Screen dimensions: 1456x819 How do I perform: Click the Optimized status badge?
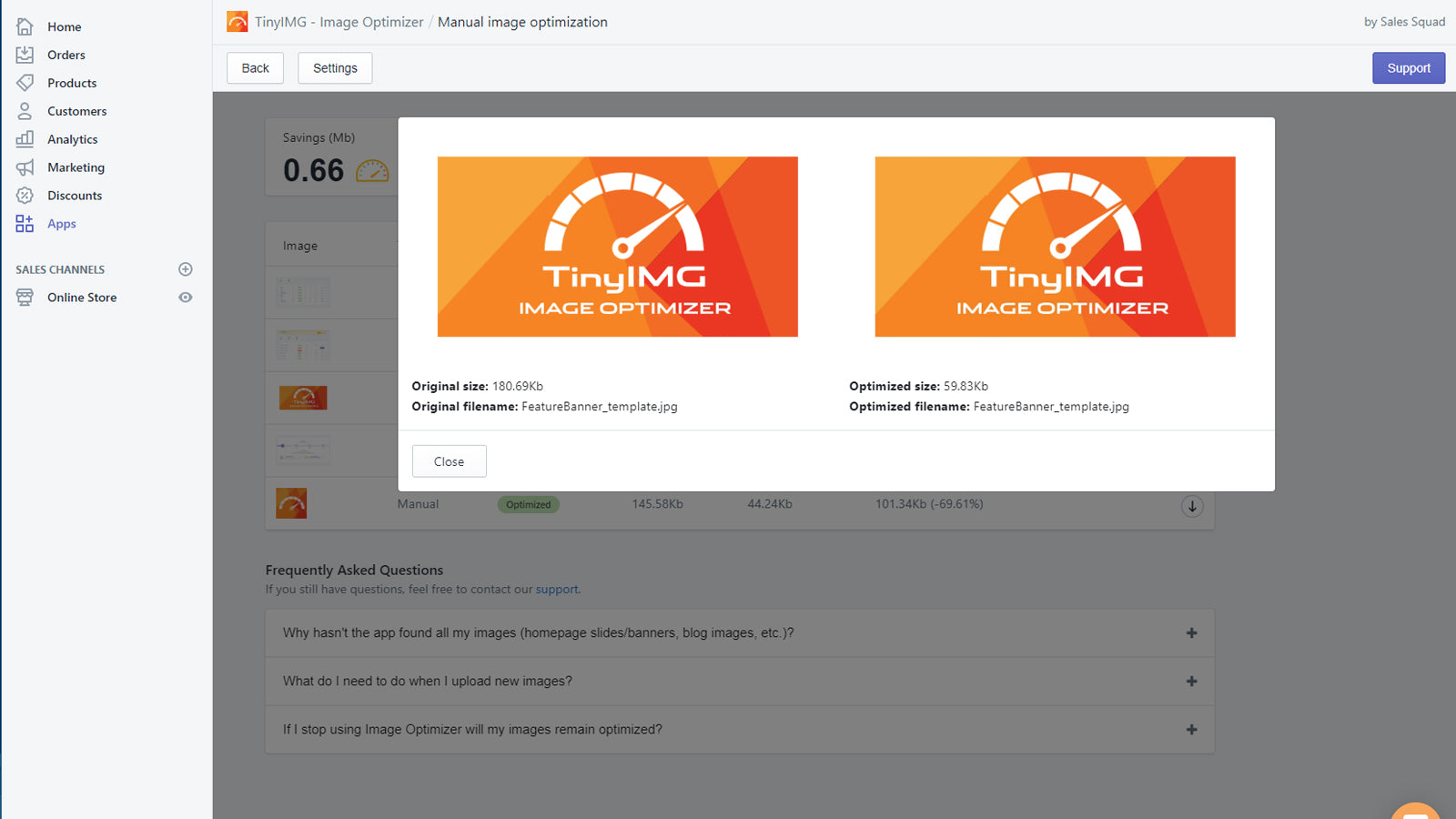pos(529,505)
